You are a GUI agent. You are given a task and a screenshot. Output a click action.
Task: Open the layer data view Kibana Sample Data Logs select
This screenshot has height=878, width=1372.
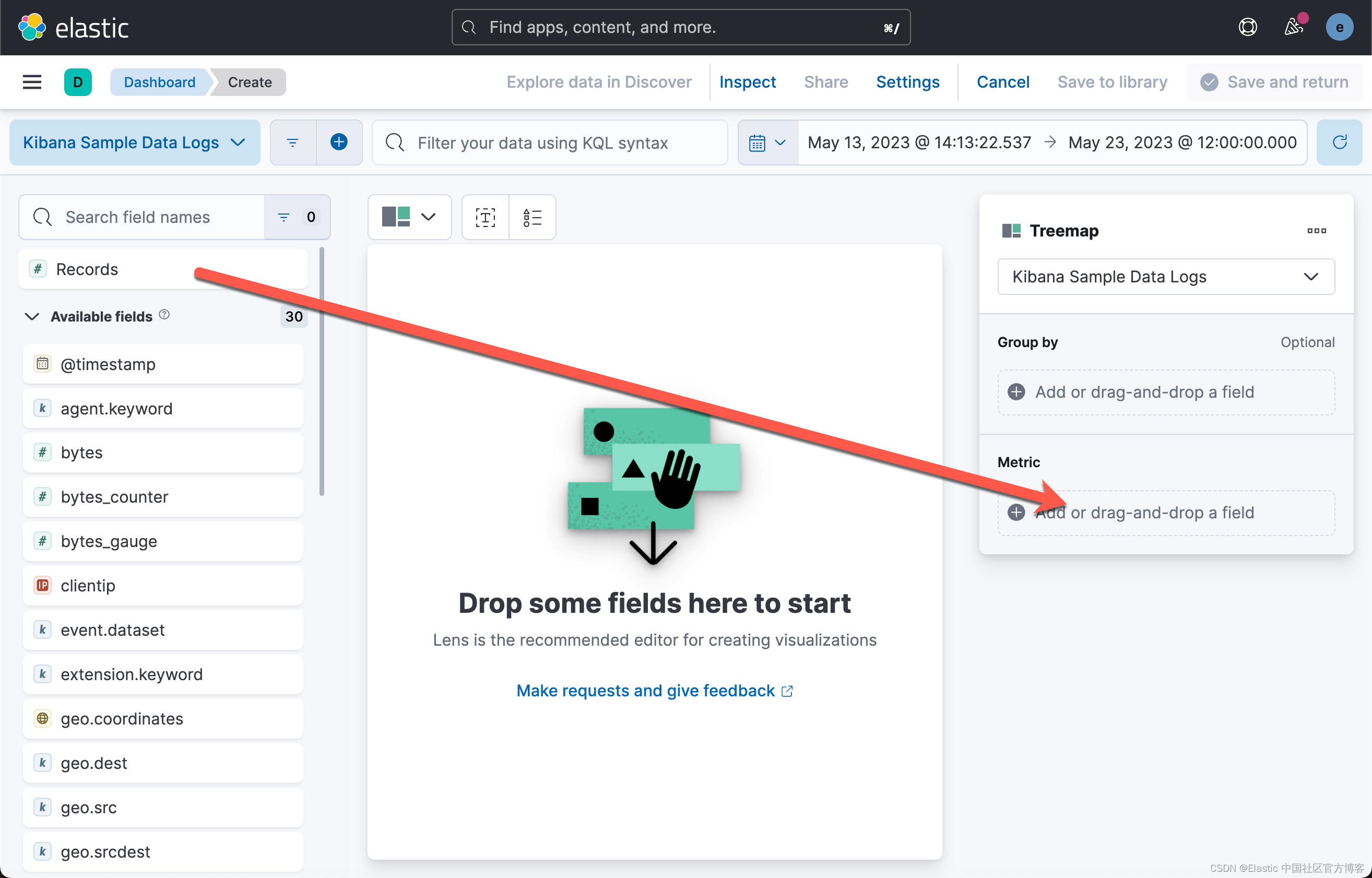click(1166, 277)
